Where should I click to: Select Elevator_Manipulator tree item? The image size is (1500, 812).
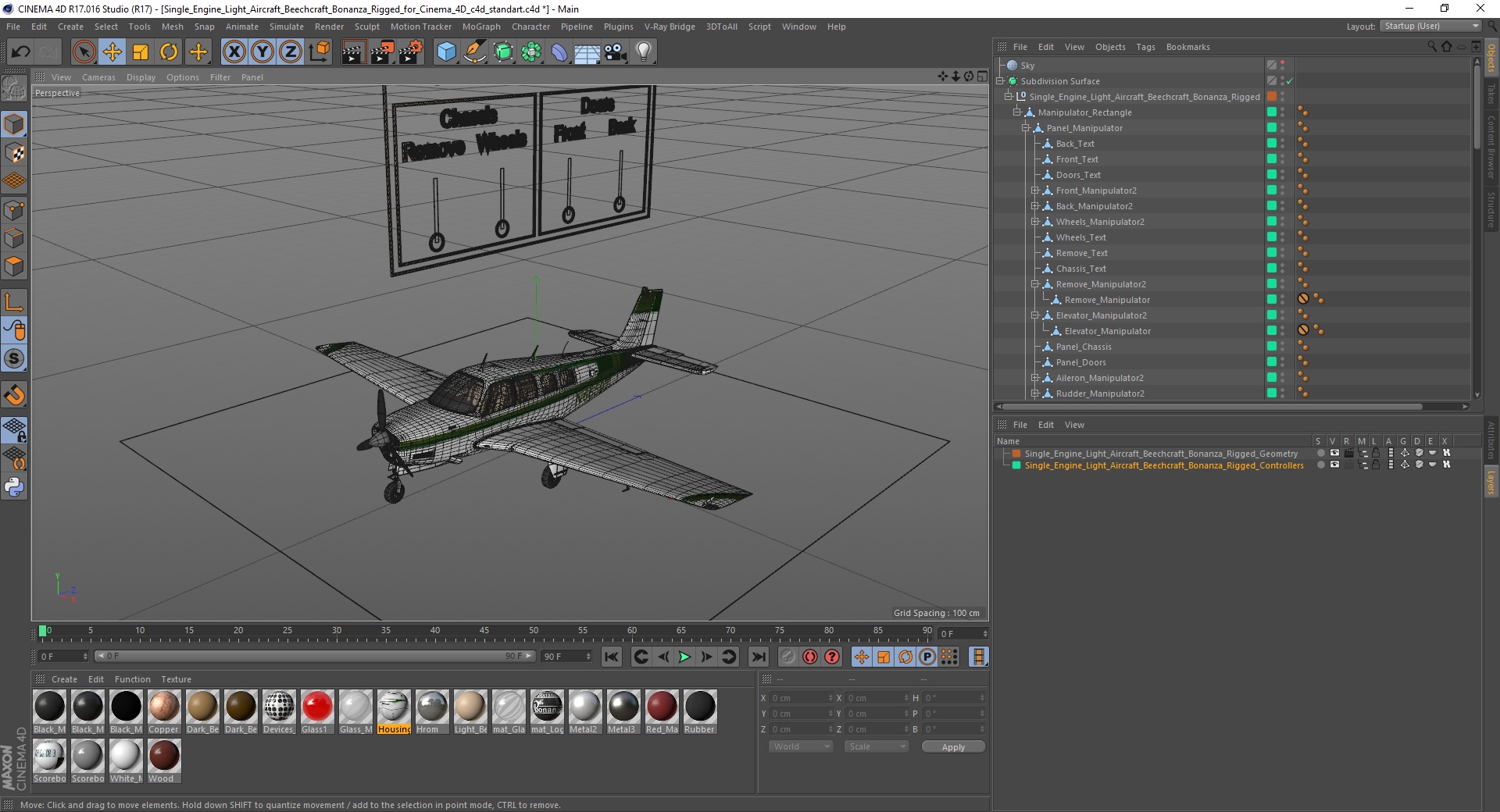click(x=1107, y=331)
